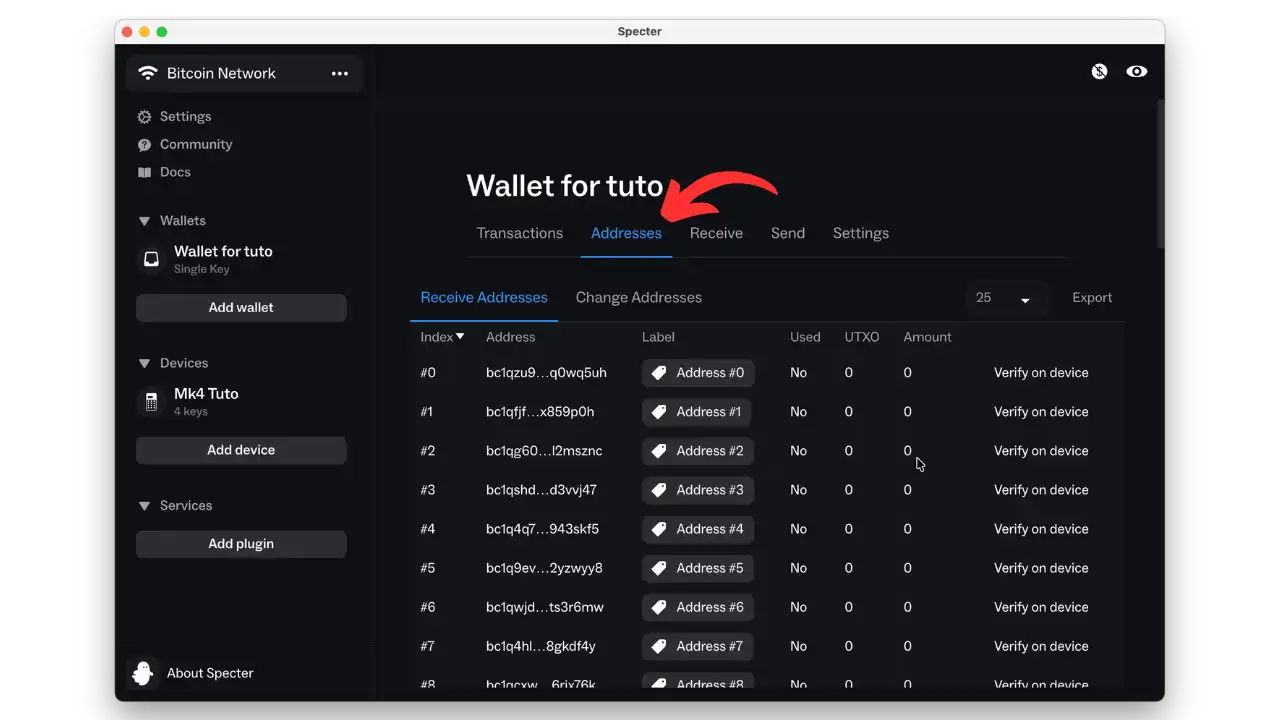
Task: Edit the Address #7 label
Action: click(x=698, y=646)
